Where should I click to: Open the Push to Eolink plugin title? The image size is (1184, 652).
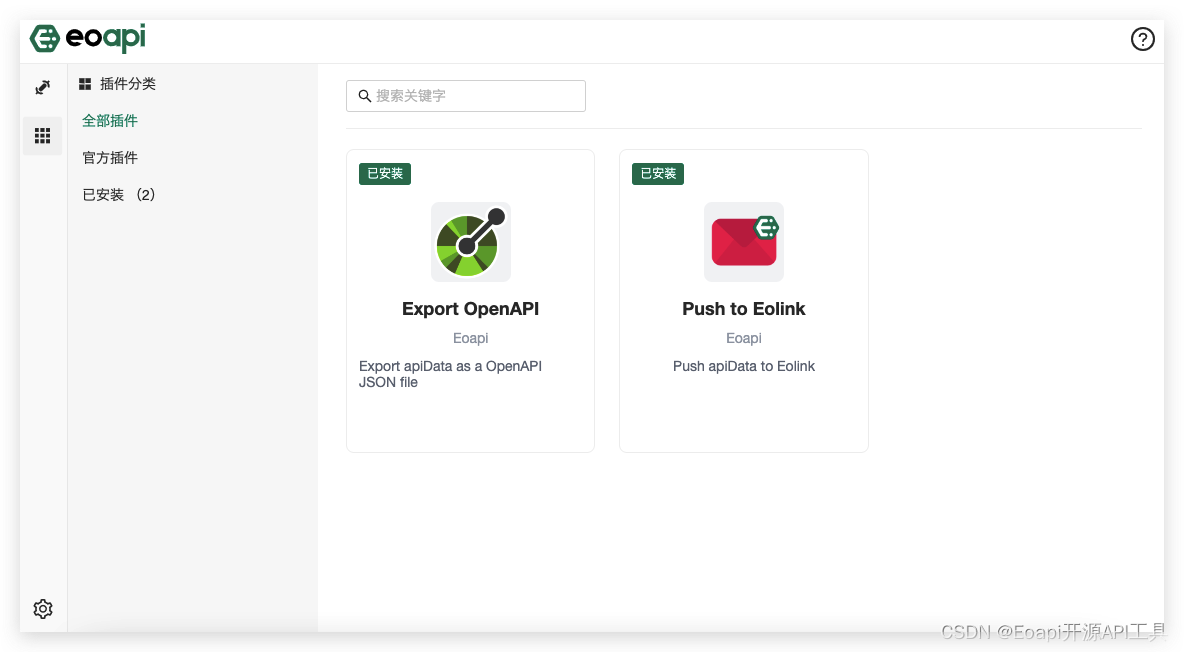(x=744, y=309)
